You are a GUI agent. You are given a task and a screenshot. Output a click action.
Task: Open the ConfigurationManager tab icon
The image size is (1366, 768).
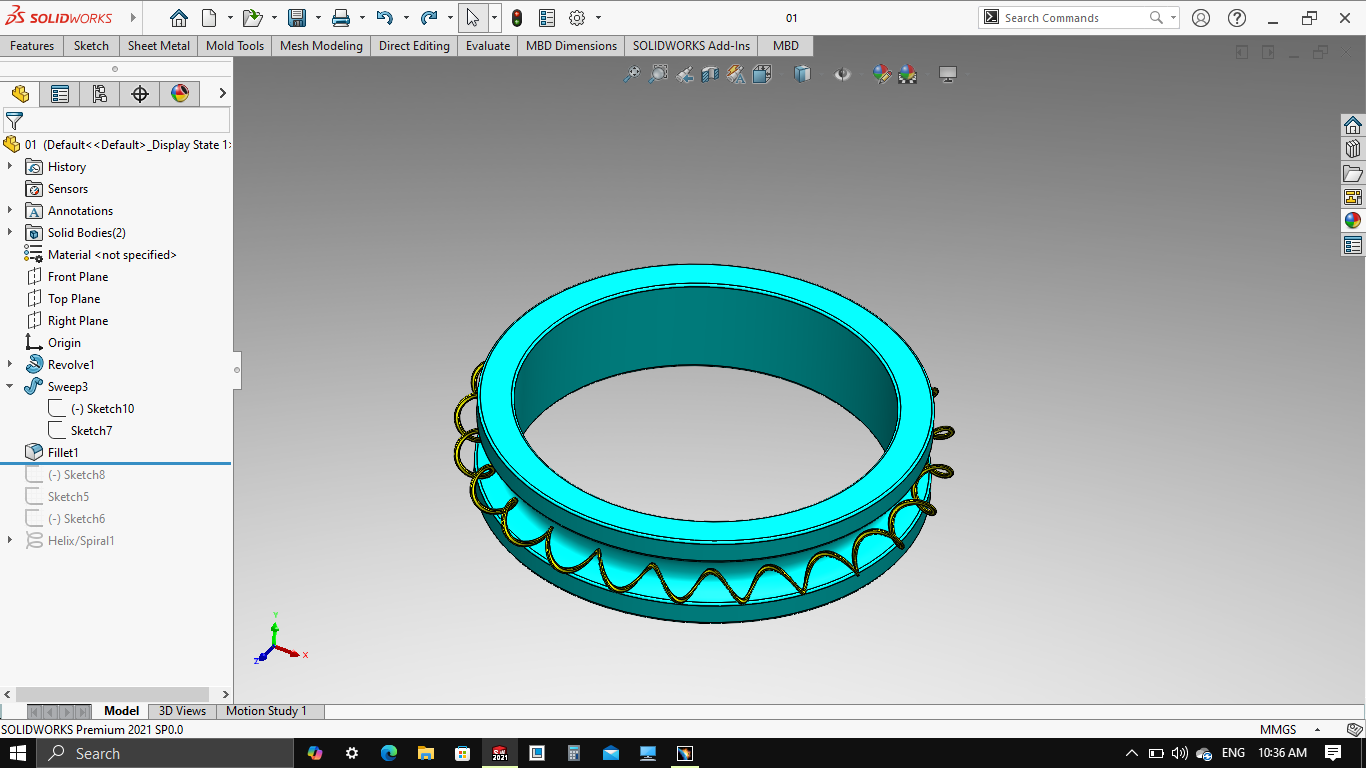[x=100, y=94]
